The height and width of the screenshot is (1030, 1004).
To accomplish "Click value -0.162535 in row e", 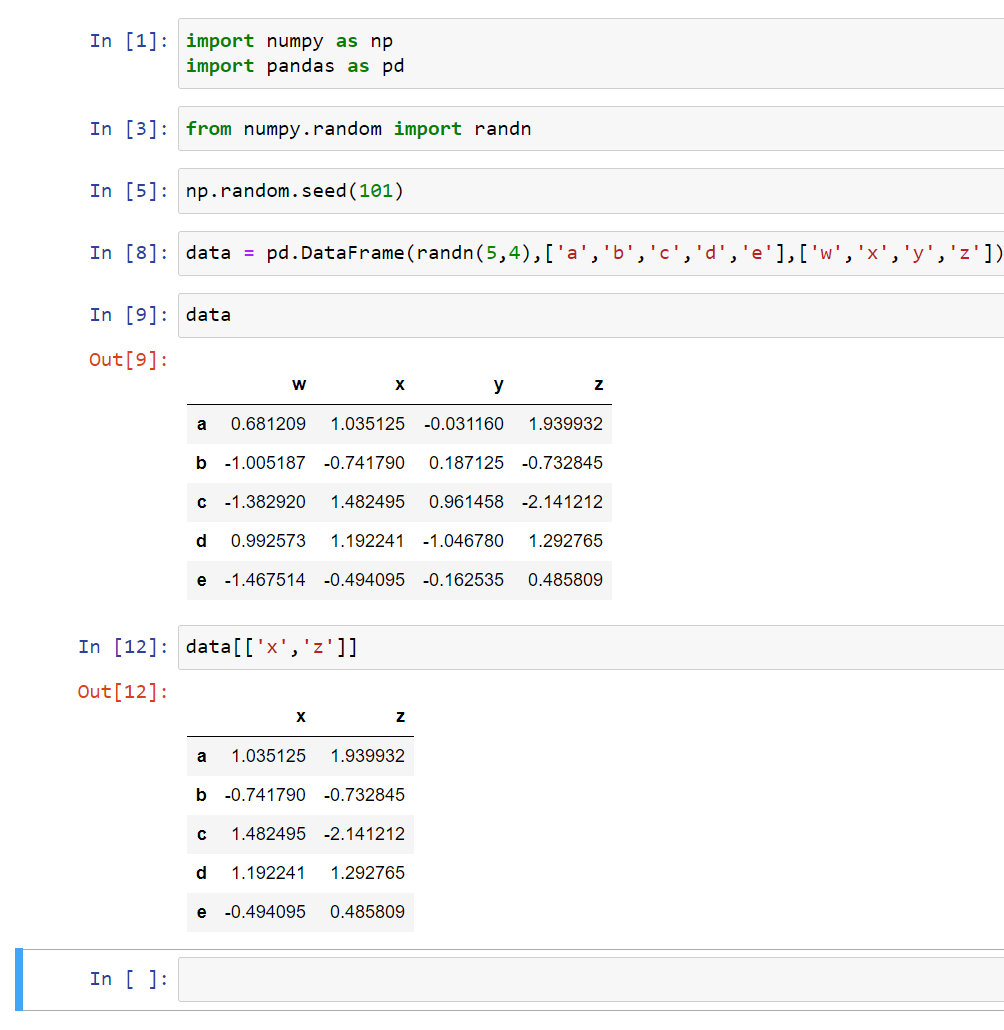I will (x=463, y=580).
